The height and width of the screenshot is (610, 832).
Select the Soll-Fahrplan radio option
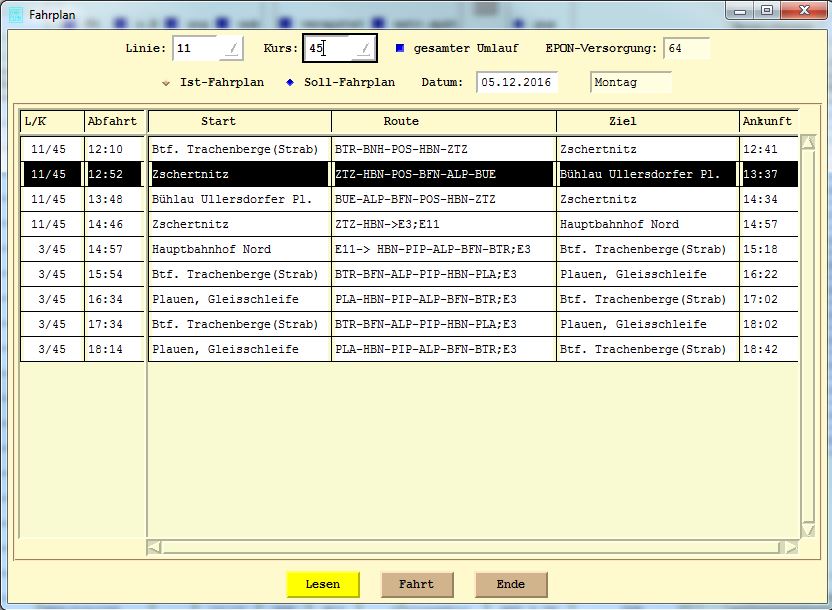tap(290, 82)
